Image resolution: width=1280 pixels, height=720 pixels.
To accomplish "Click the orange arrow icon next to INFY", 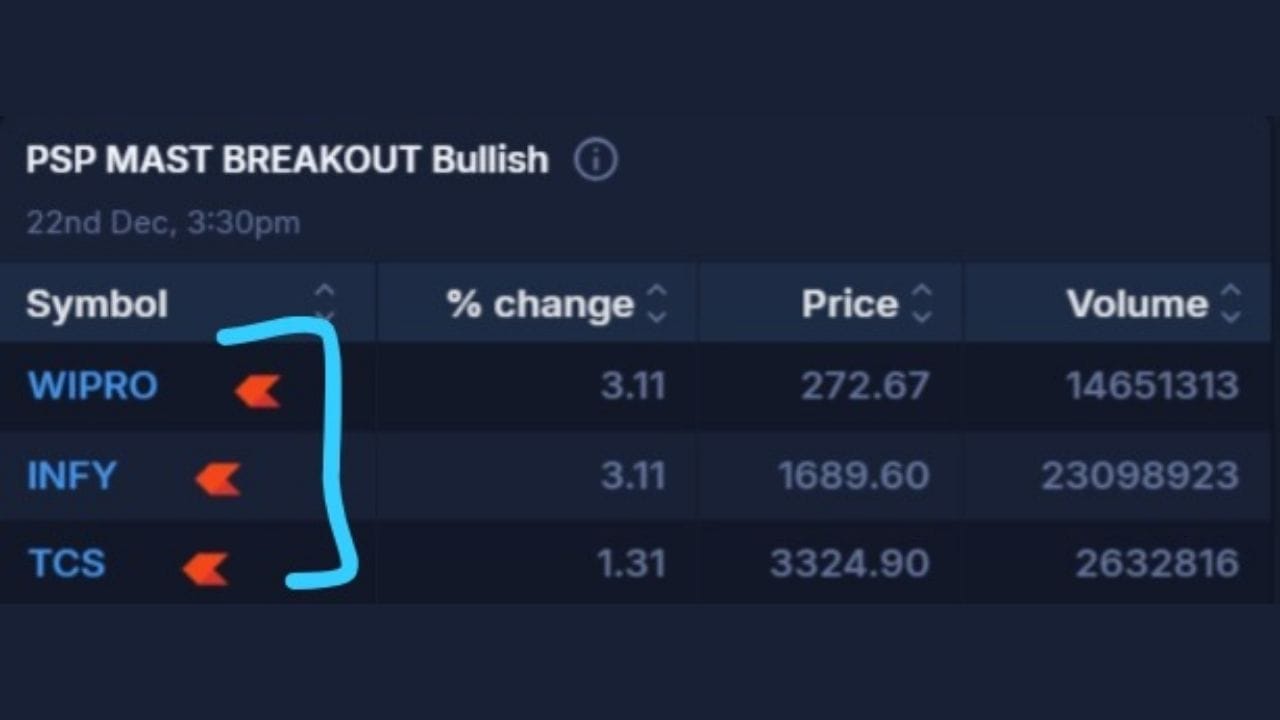I will [218, 480].
